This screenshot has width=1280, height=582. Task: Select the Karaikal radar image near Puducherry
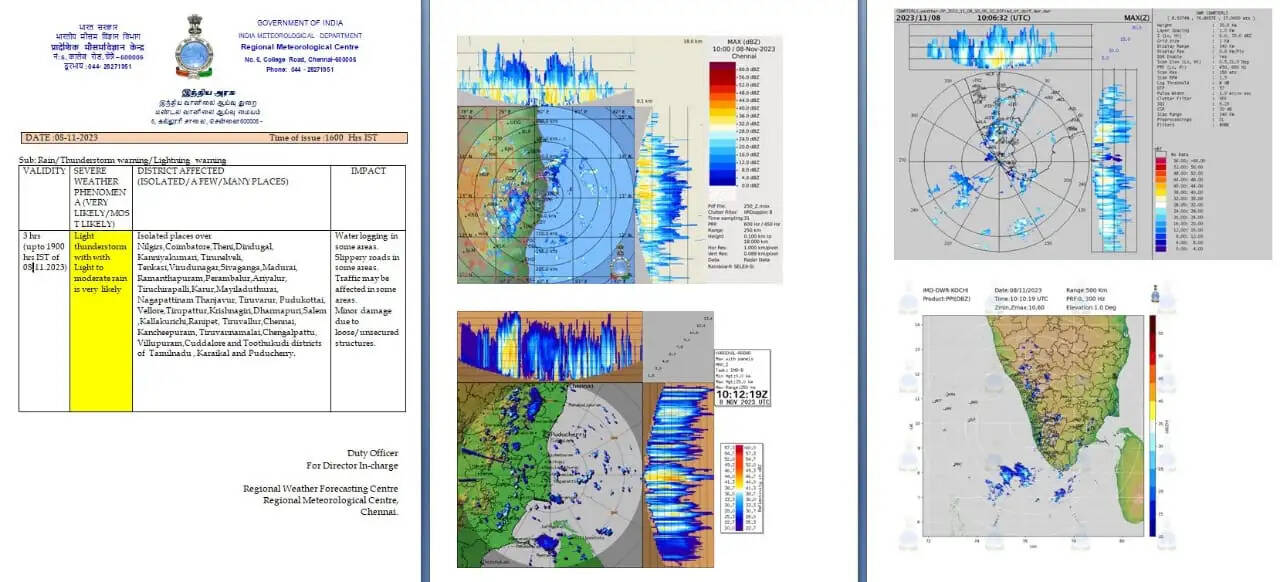tap(548, 465)
